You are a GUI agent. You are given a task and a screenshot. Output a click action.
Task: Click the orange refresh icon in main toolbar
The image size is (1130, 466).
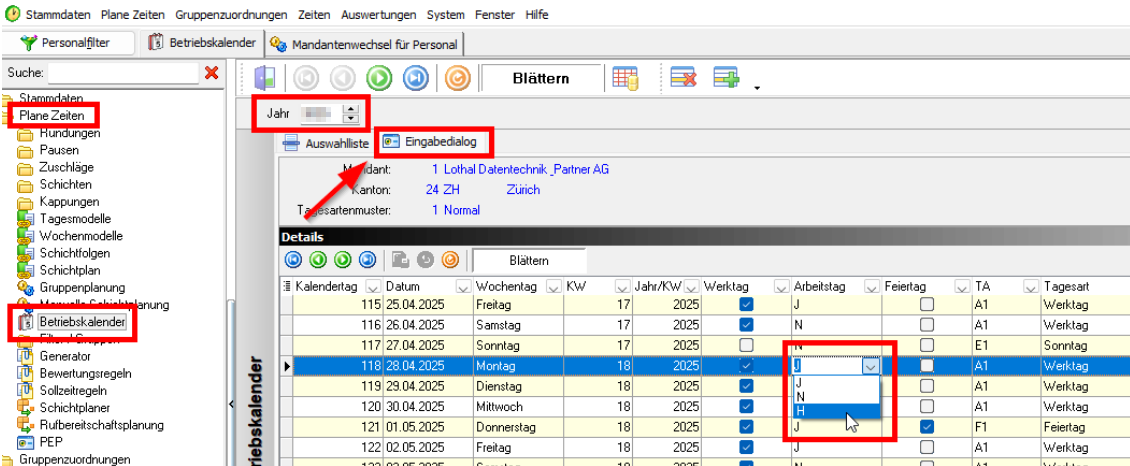pos(457,78)
